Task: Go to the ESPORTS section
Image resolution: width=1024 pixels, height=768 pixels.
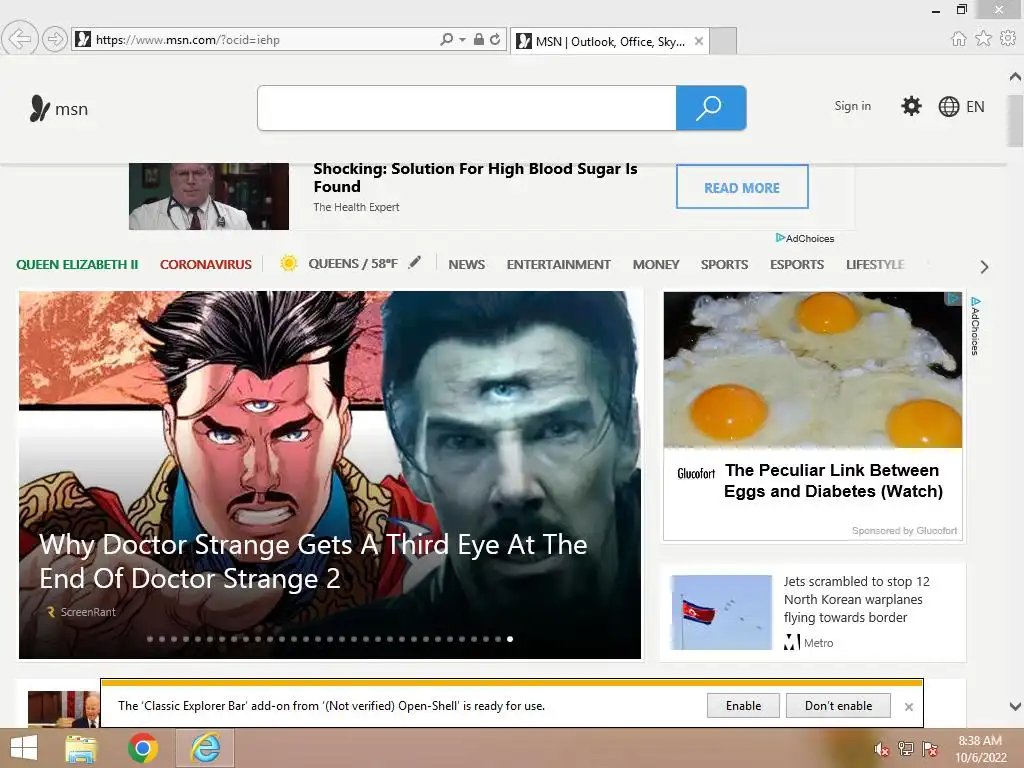Action: (x=797, y=264)
